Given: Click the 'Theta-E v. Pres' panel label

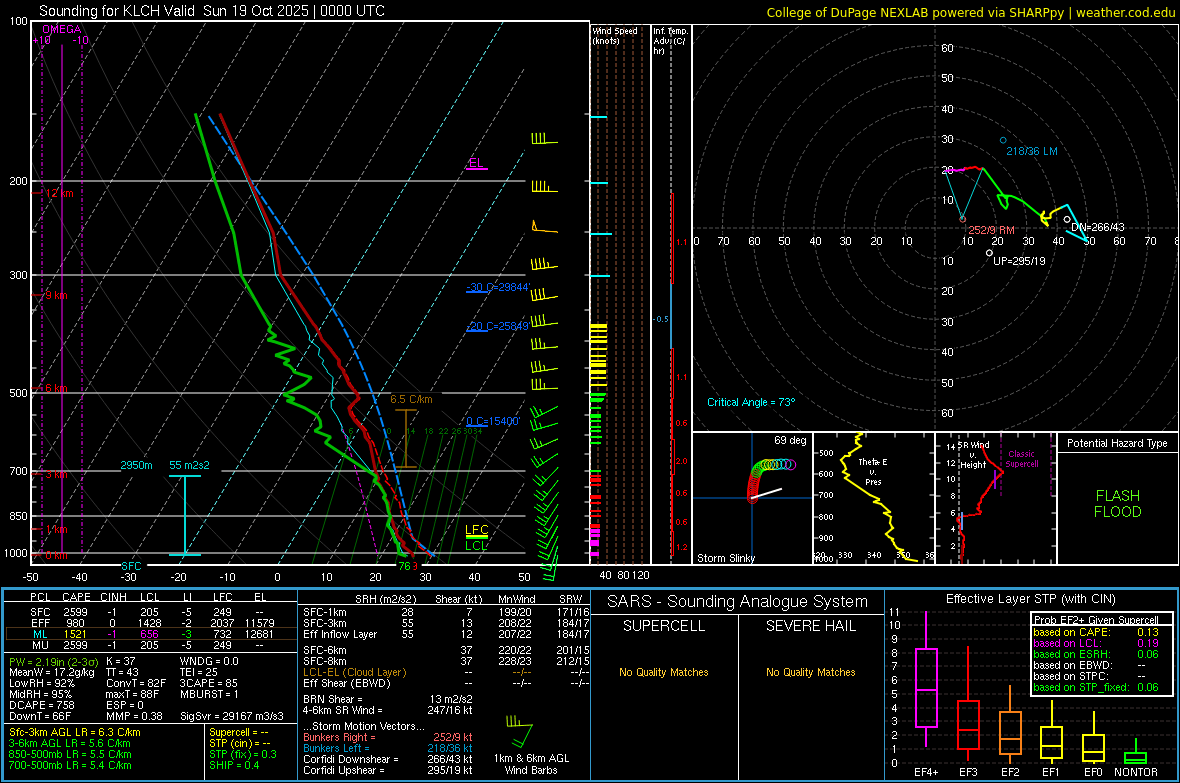Looking at the screenshot, I should pos(873,471).
